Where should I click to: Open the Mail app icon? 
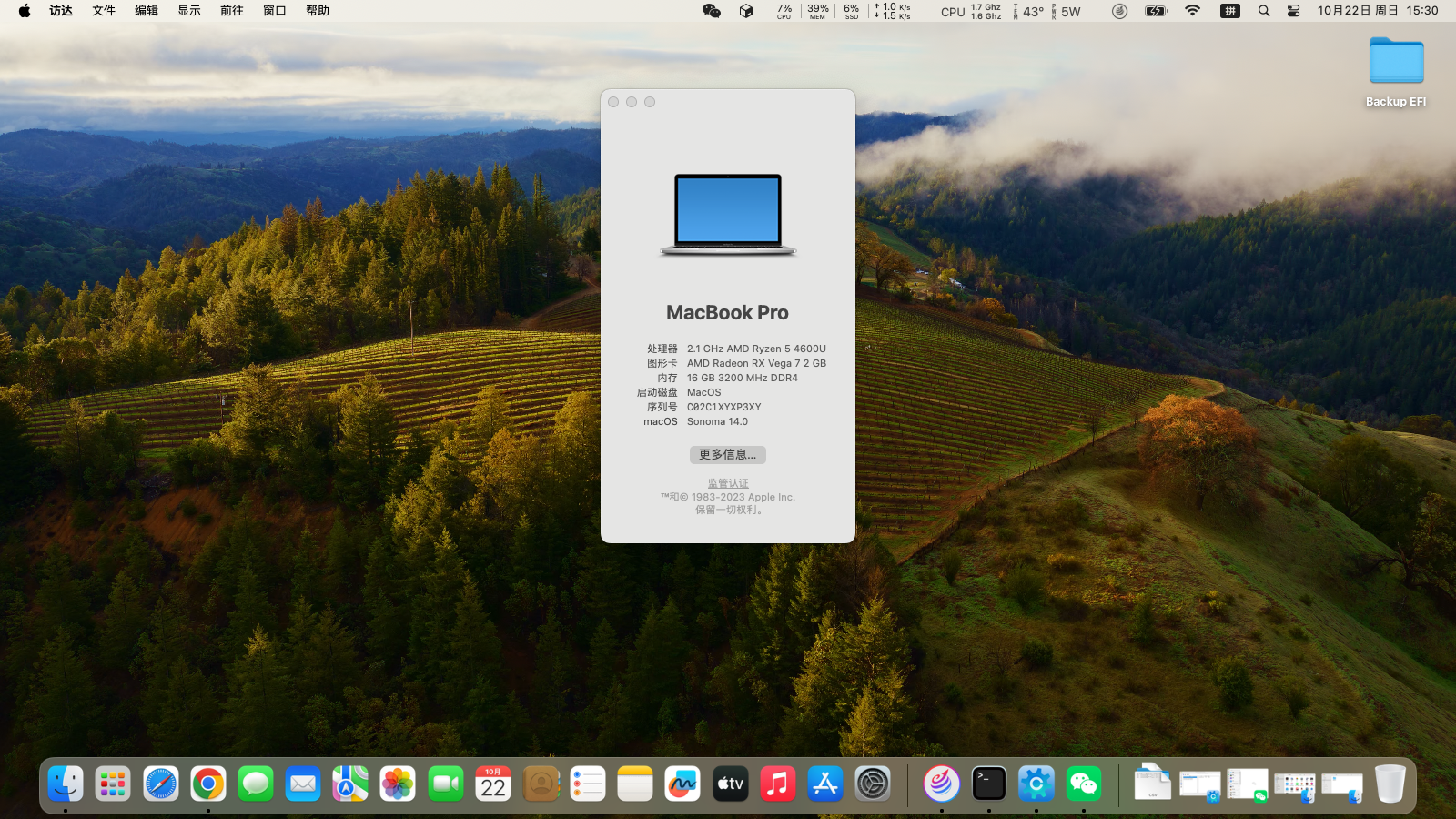[303, 784]
